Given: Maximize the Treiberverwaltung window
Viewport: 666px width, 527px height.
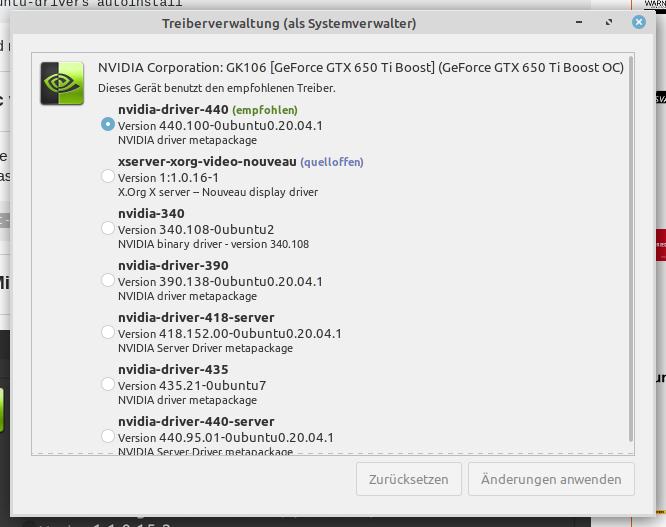Looking at the screenshot, I should pos(609,22).
